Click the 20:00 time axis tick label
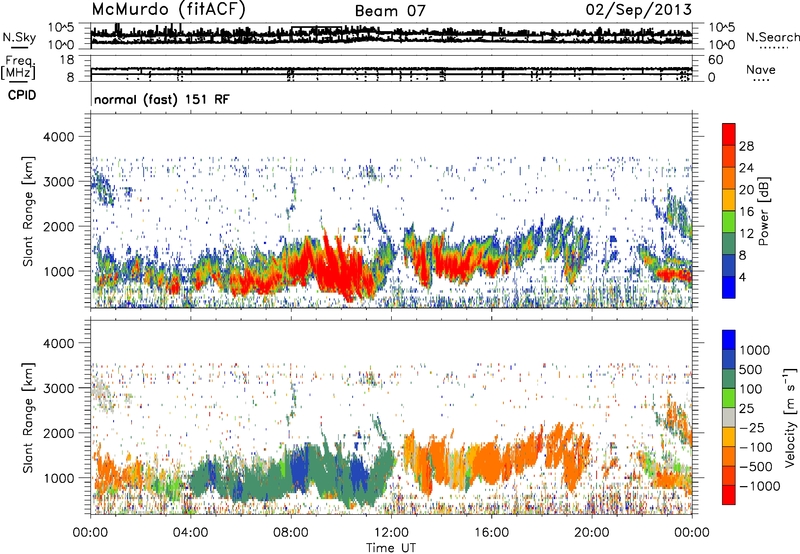The width and height of the screenshot is (800, 554). pos(591,533)
